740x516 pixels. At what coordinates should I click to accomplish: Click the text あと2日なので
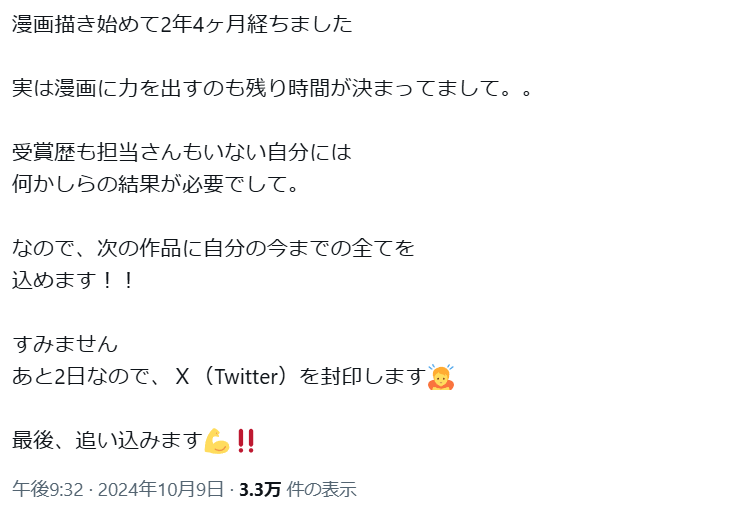[x=80, y=377]
